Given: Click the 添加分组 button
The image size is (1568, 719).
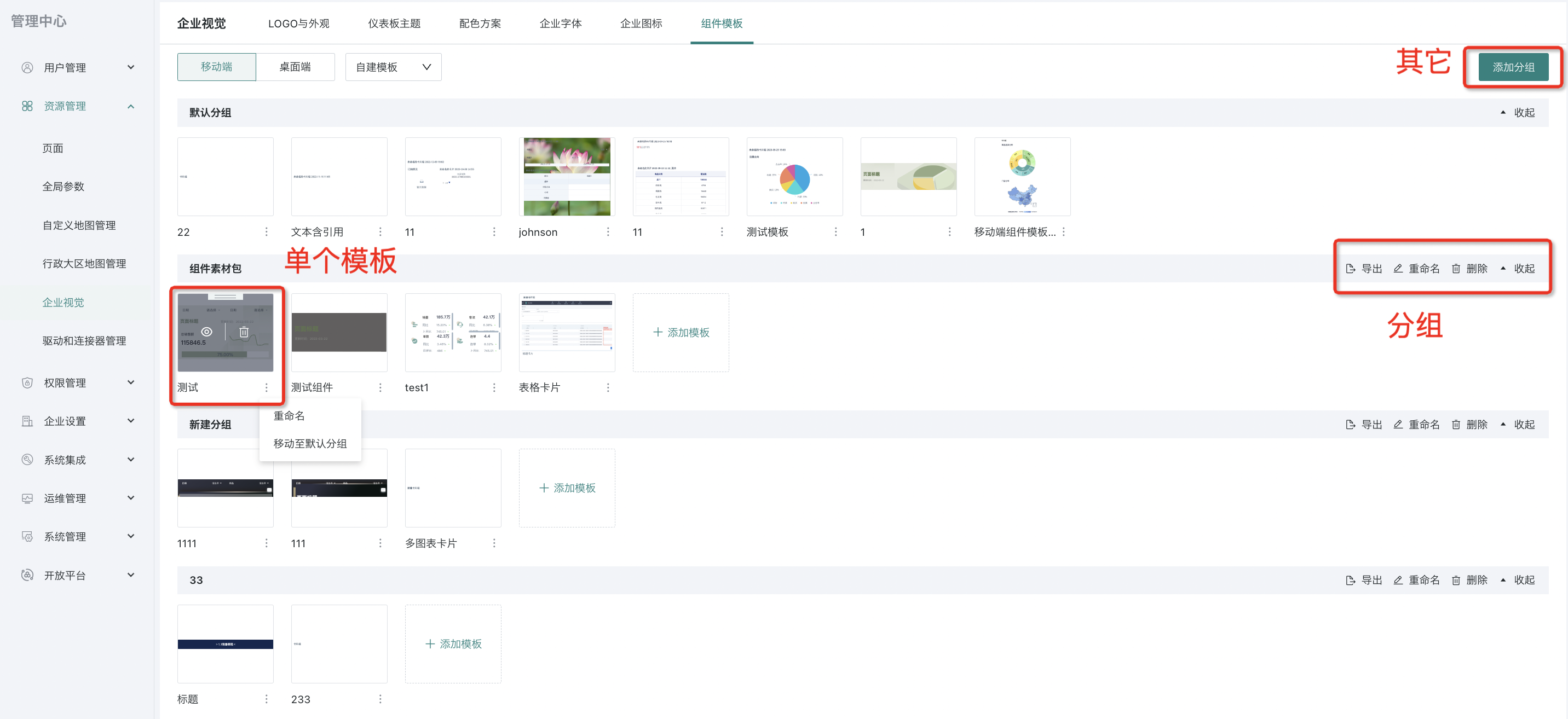Looking at the screenshot, I should 1513,67.
